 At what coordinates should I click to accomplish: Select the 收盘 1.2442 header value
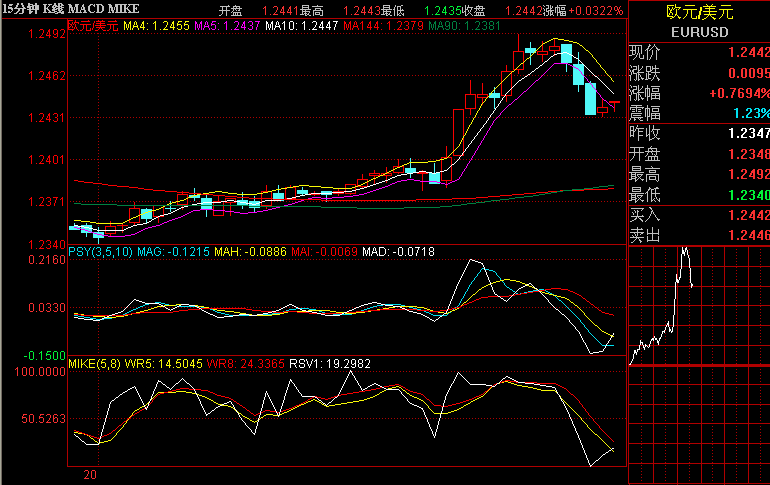click(x=501, y=10)
